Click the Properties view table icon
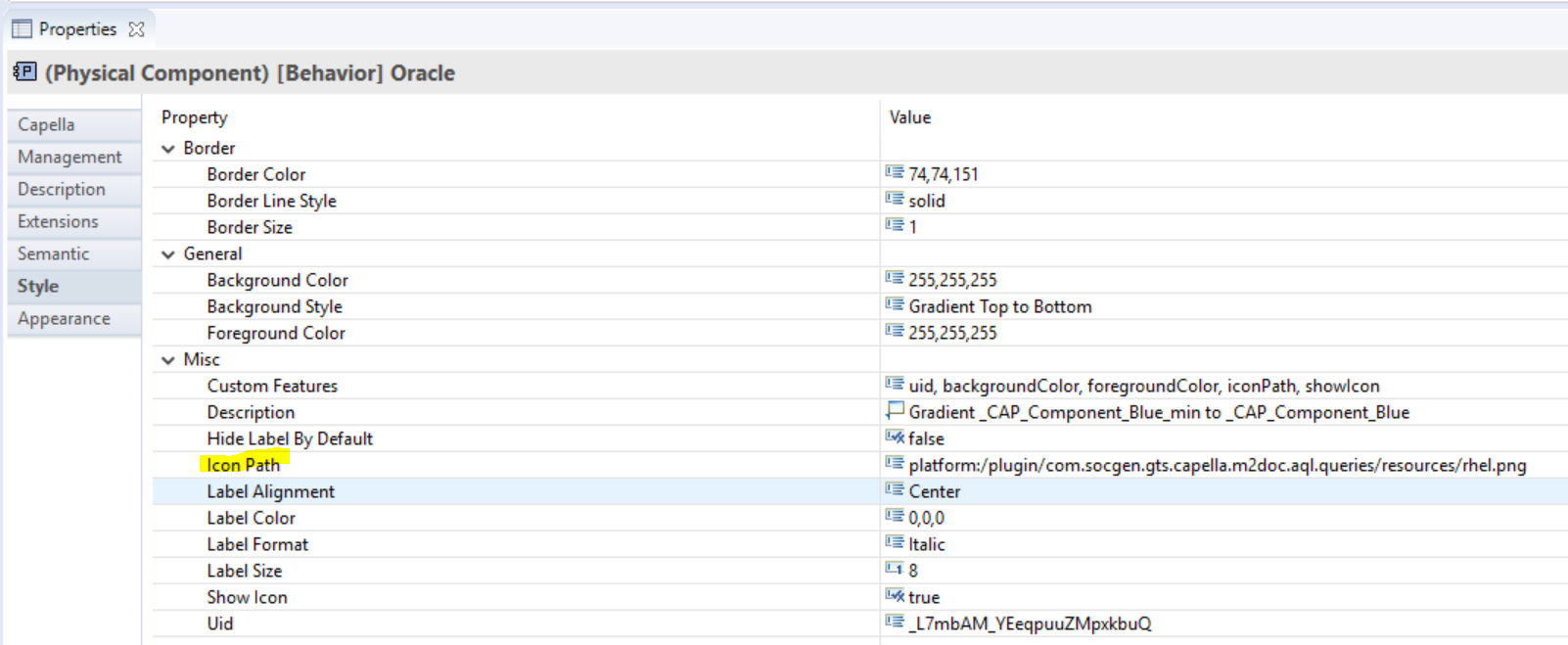This screenshot has width=1568, height=645. (22, 28)
